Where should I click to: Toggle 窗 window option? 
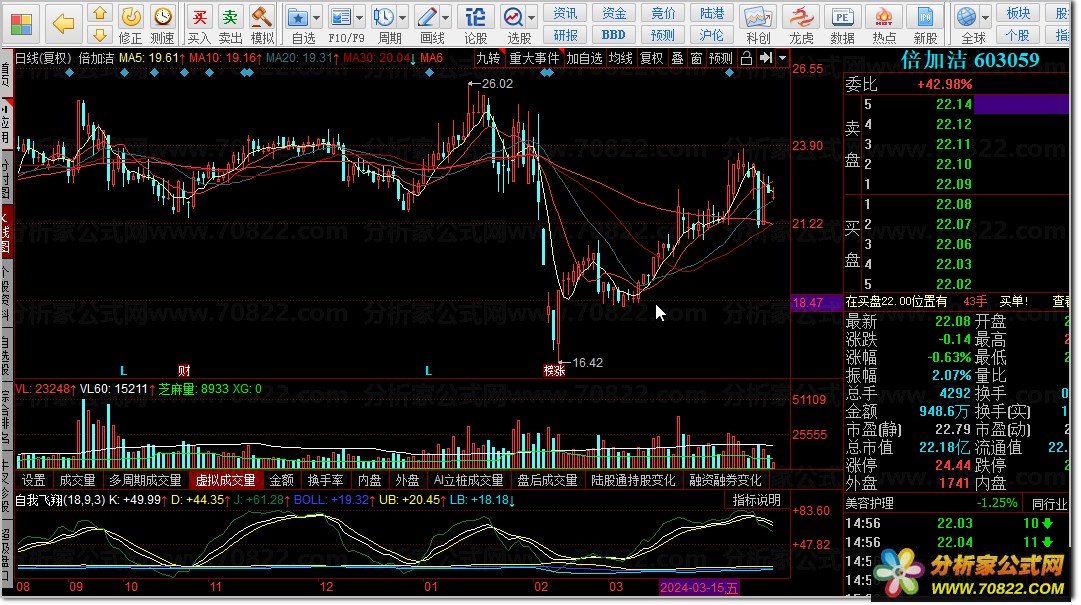(x=696, y=59)
